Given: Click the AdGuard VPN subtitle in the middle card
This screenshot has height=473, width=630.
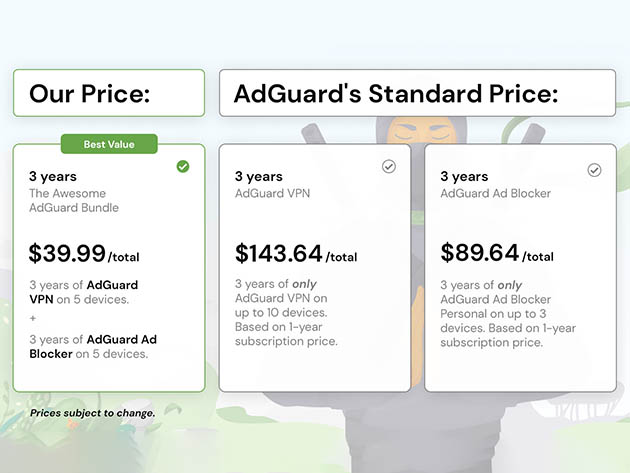Looking at the screenshot, I should pyautogui.click(x=270, y=193).
